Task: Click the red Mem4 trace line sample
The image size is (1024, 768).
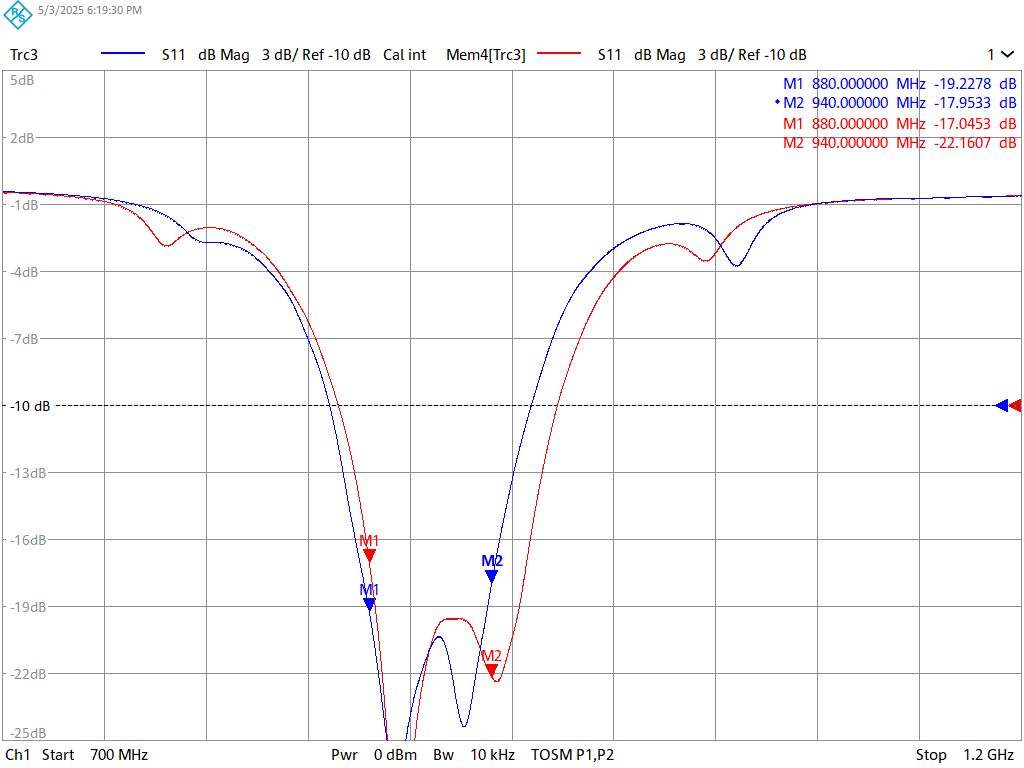Action: point(559,54)
